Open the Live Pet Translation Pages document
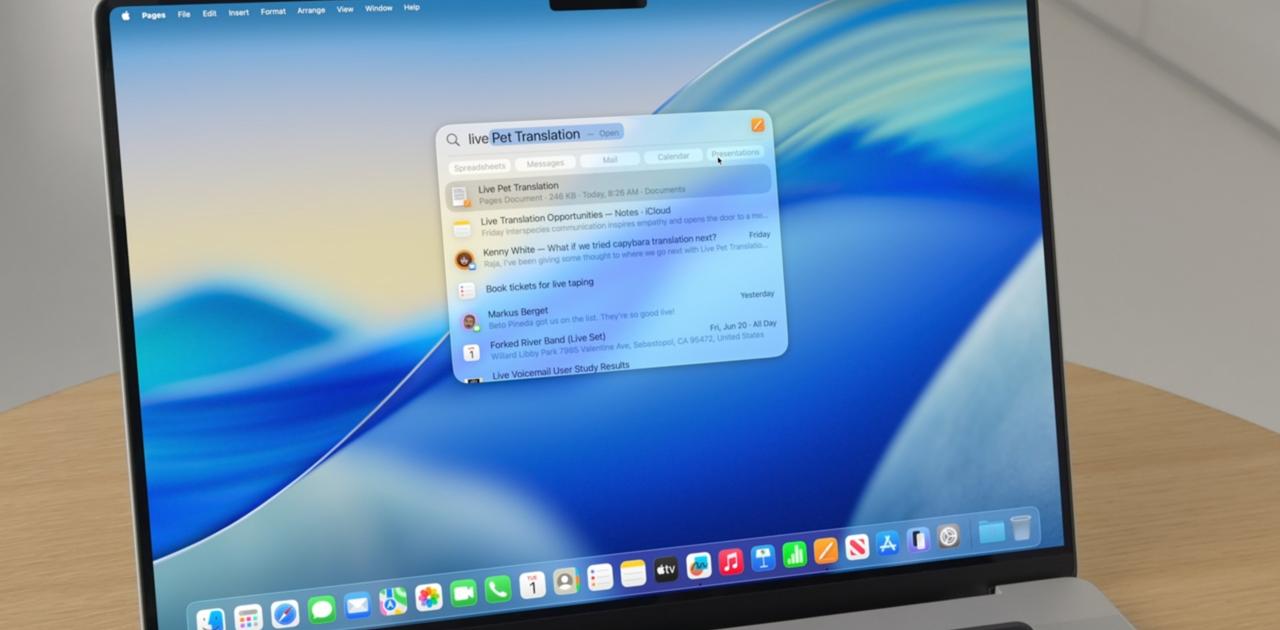This screenshot has width=1280, height=630. pyautogui.click(x=608, y=187)
